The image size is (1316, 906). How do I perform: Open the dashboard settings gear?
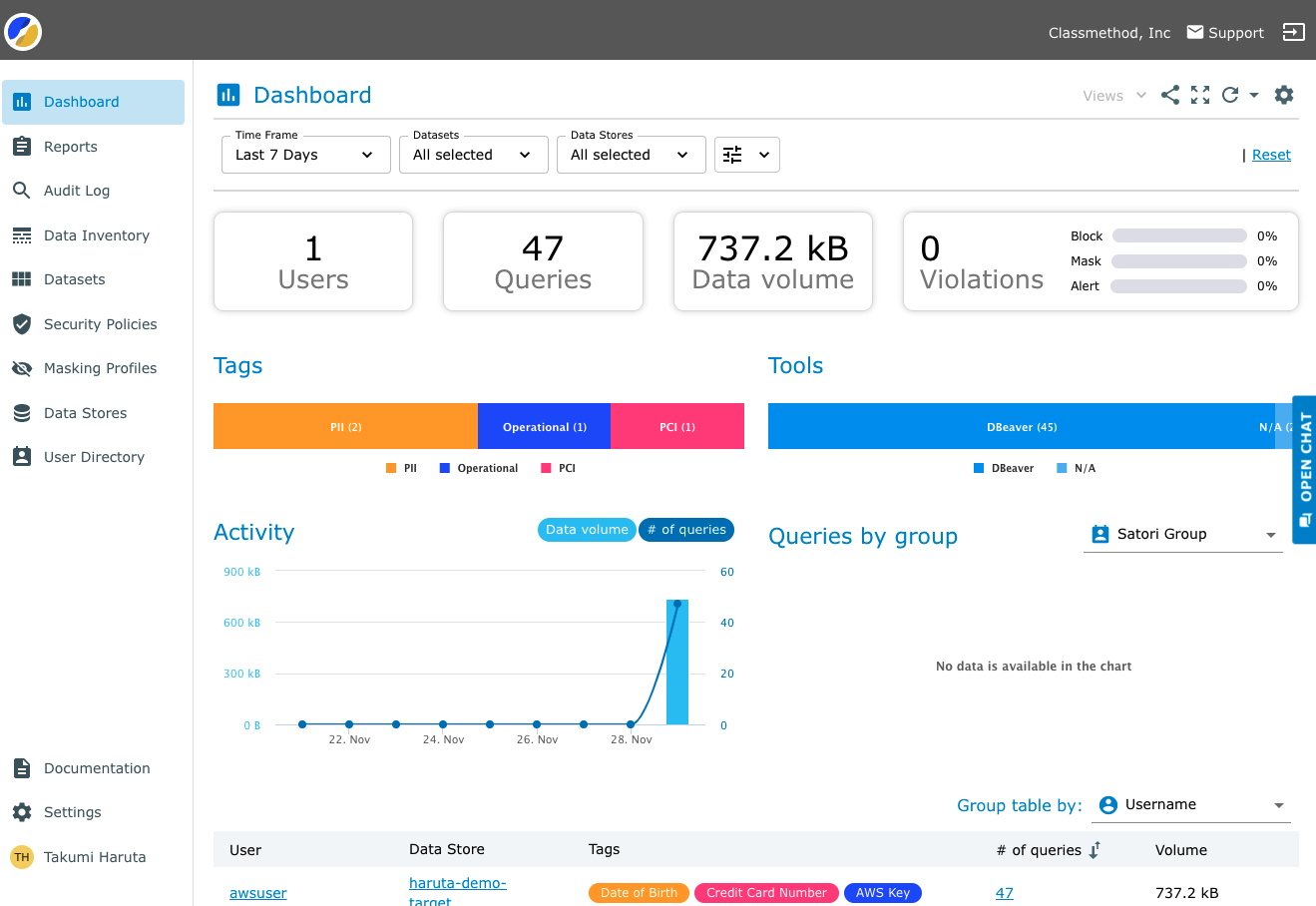tap(1284, 95)
